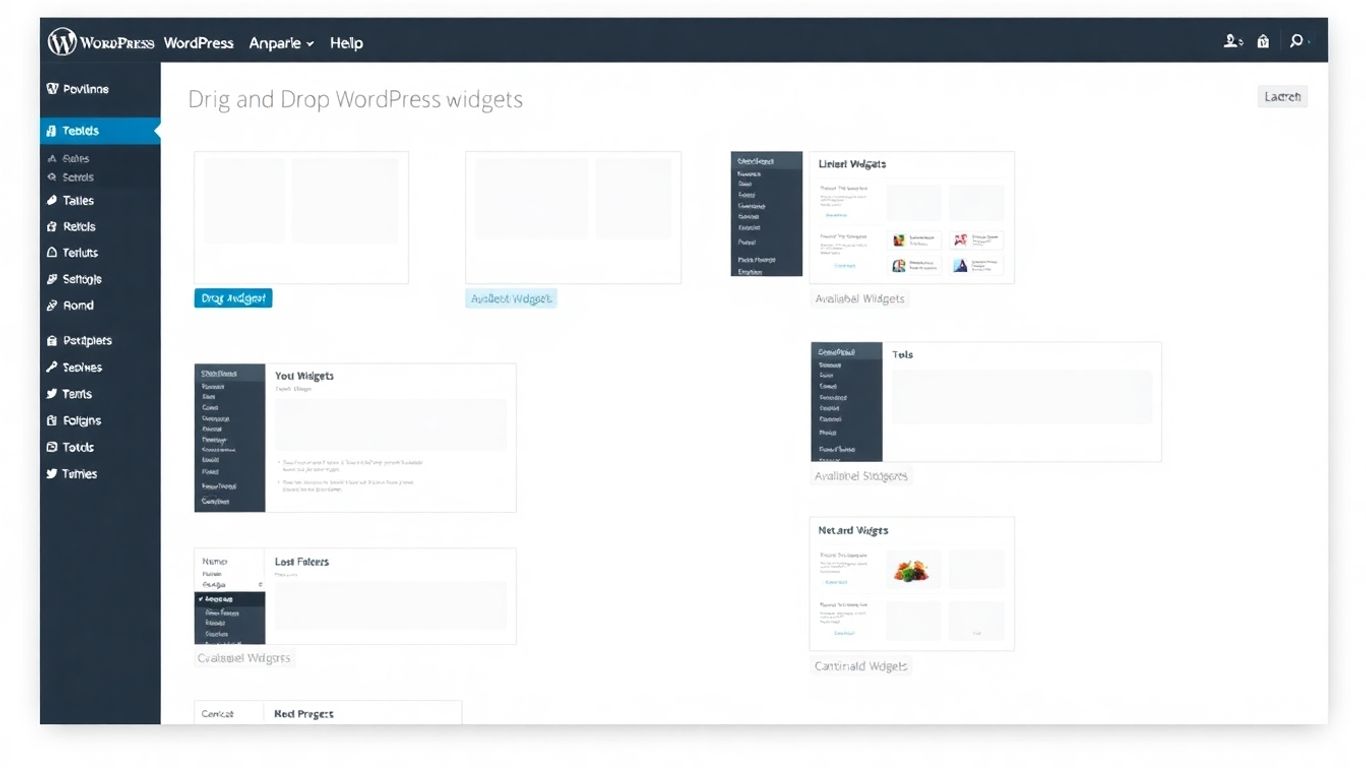Image resolution: width=1366 pixels, height=768 pixels.
Task: Open the Help menu
Action: [x=346, y=43]
